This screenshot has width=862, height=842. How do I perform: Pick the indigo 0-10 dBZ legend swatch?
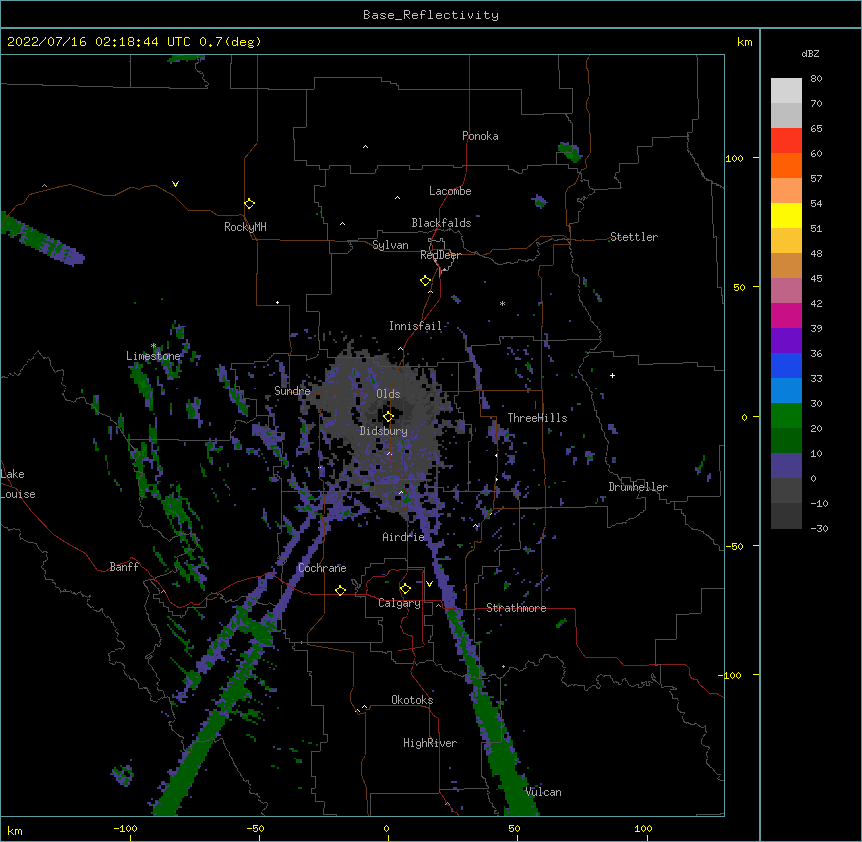click(786, 466)
